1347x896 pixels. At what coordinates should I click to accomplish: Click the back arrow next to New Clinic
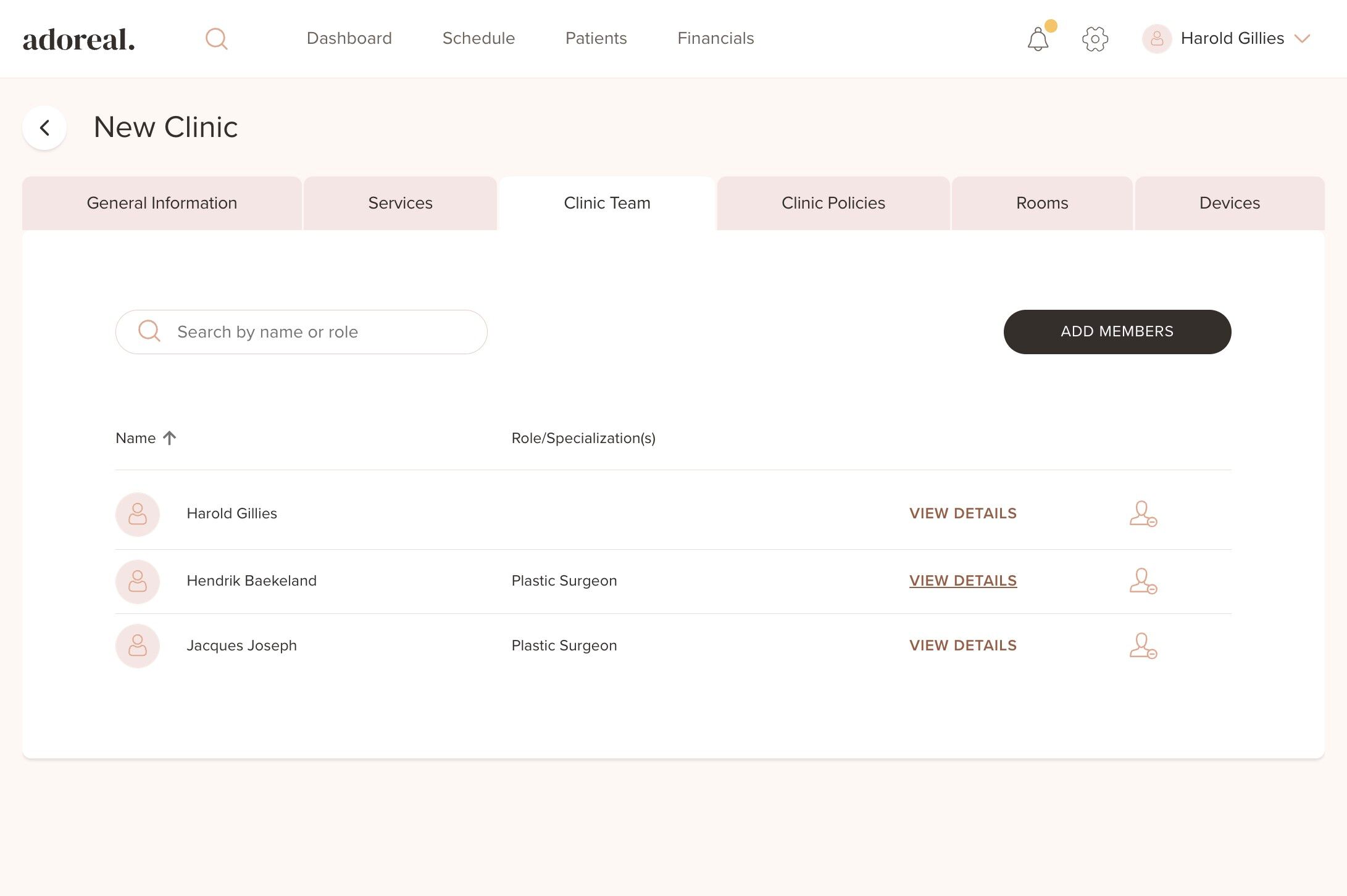click(x=44, y=128)
